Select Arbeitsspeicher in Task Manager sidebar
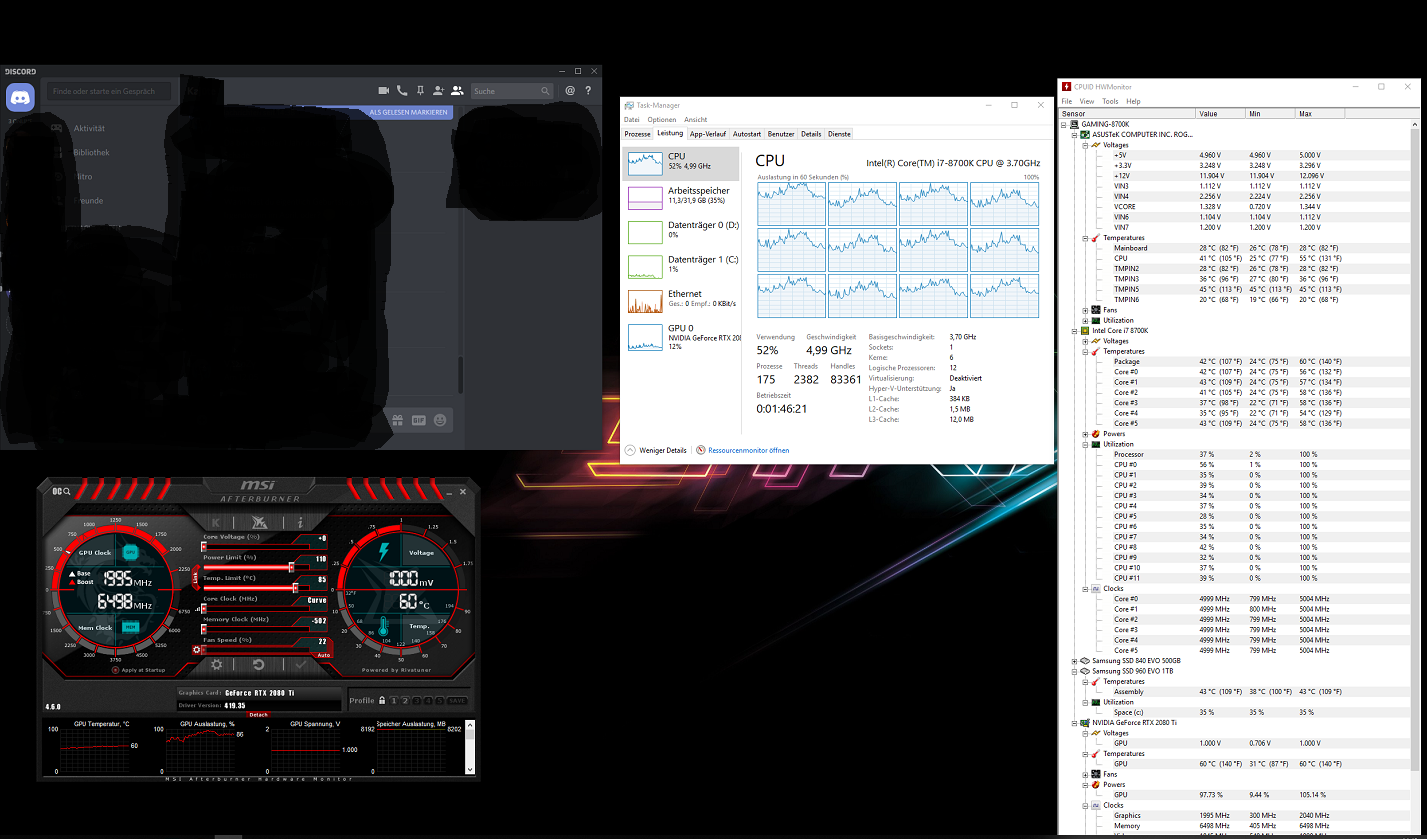Viewport: 1427px width, 839px height. tap(680, 197)
